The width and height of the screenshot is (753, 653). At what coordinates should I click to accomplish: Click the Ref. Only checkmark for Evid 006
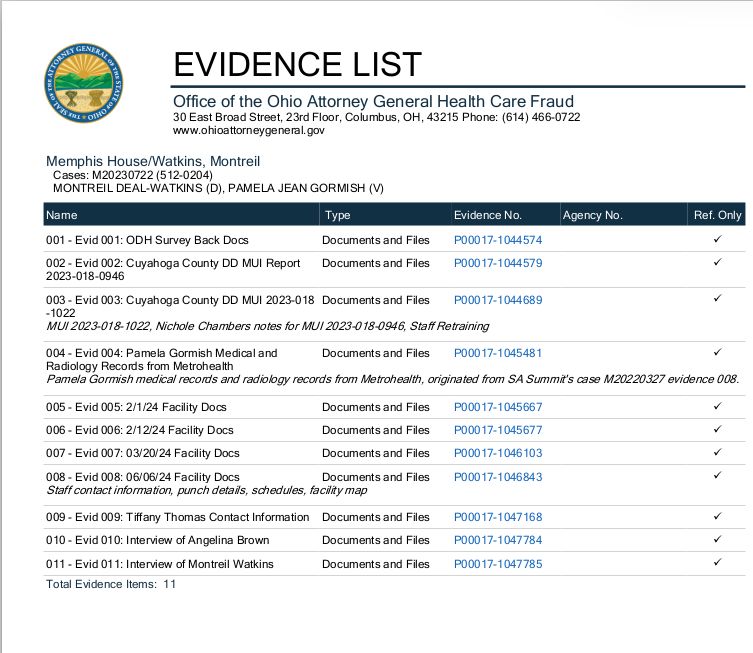click(717, 429)
